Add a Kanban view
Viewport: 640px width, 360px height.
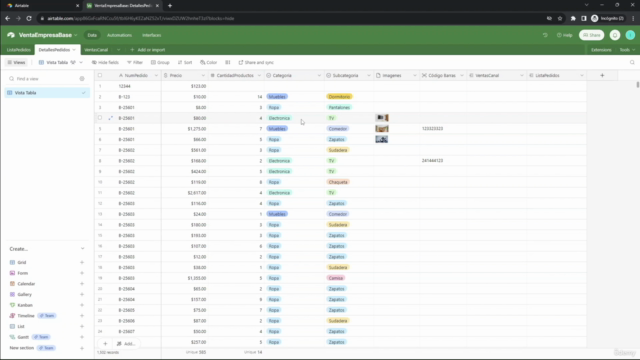pos(82,305)
